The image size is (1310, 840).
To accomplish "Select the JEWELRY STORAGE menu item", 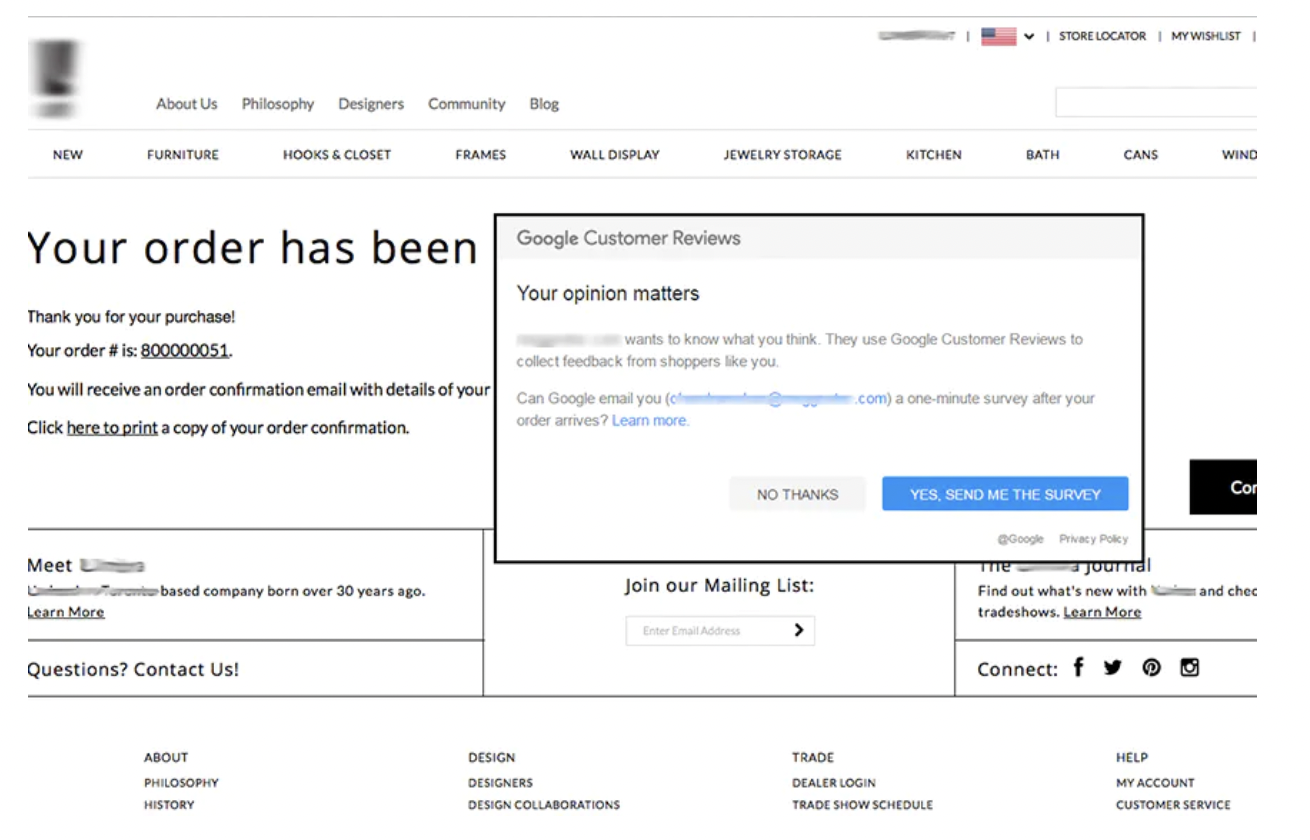I will tap(782, 155).
